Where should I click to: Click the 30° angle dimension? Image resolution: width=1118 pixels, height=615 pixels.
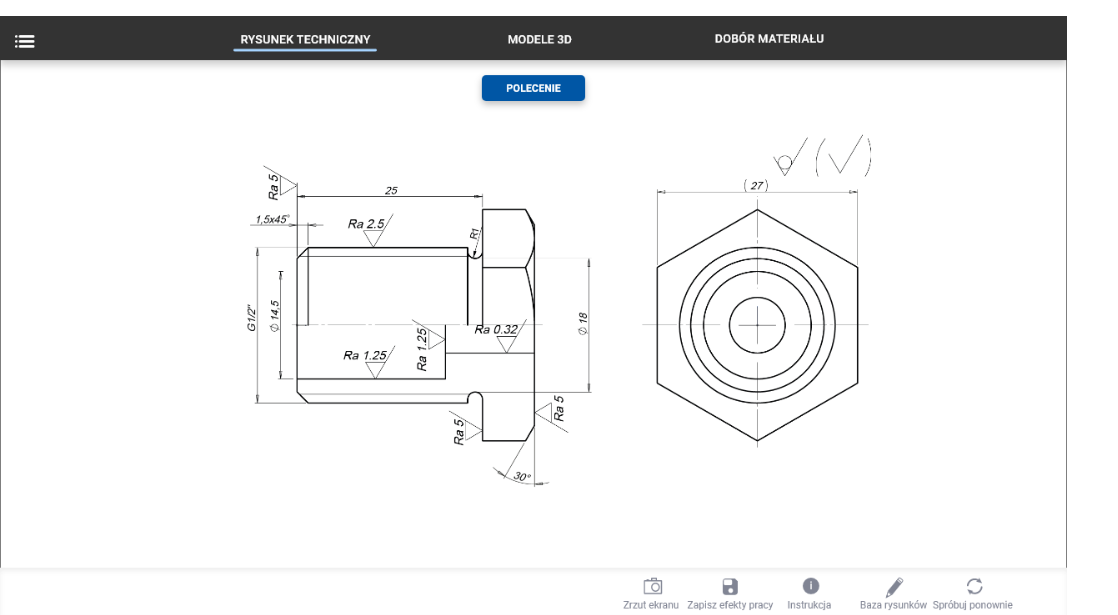pyautogui.click(x=522, y=477)
